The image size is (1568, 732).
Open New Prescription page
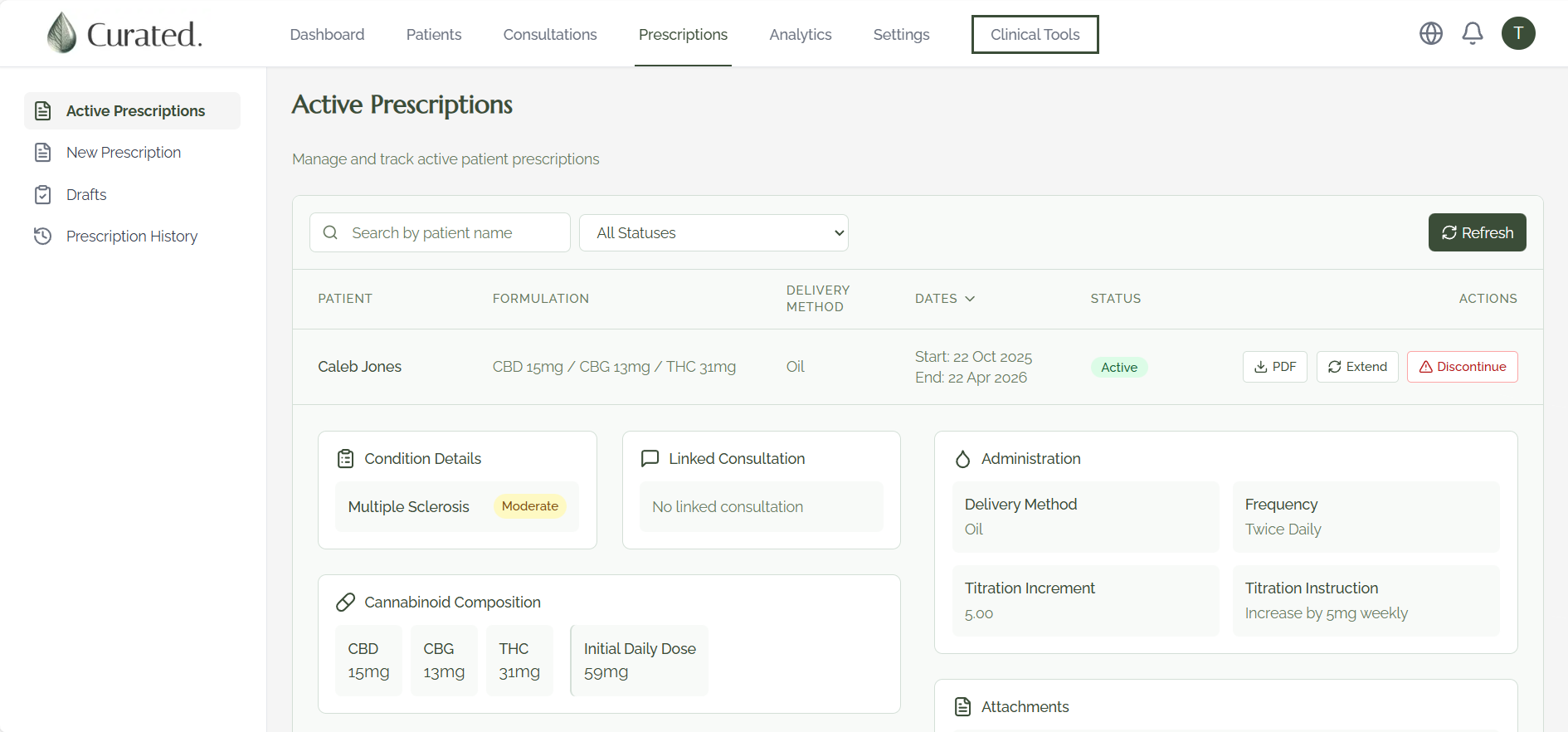tap(124, 153)
